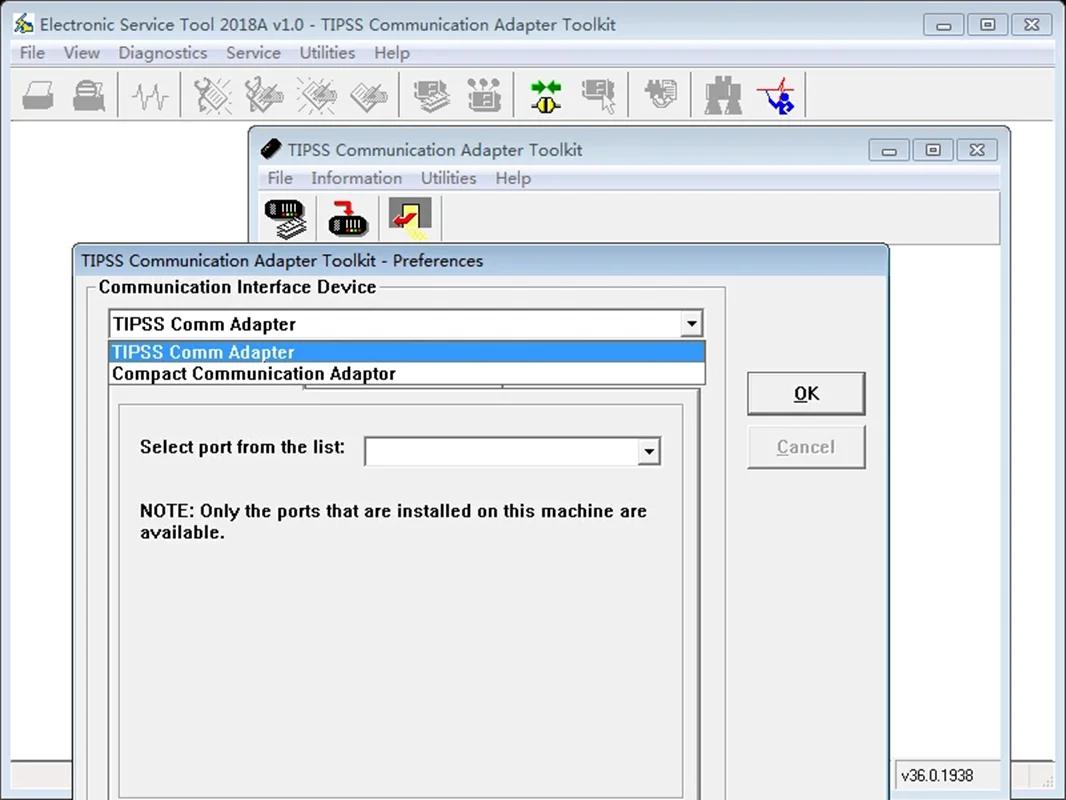1066x800 pixels.
Task: Click the yellow preferences icon in Toolkit
Action: pyautogui.click(x=410, y=218)
